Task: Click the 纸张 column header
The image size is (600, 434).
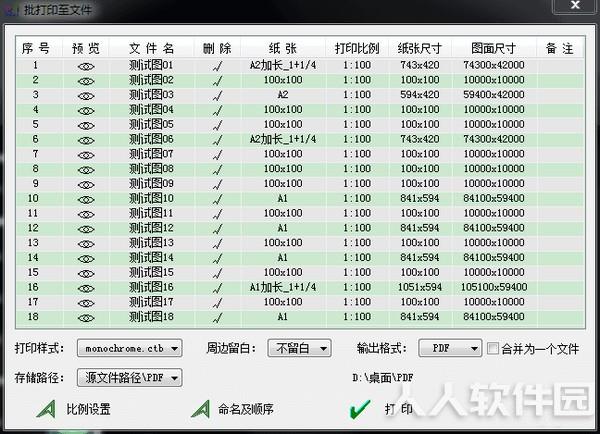Action: point(283,48)
